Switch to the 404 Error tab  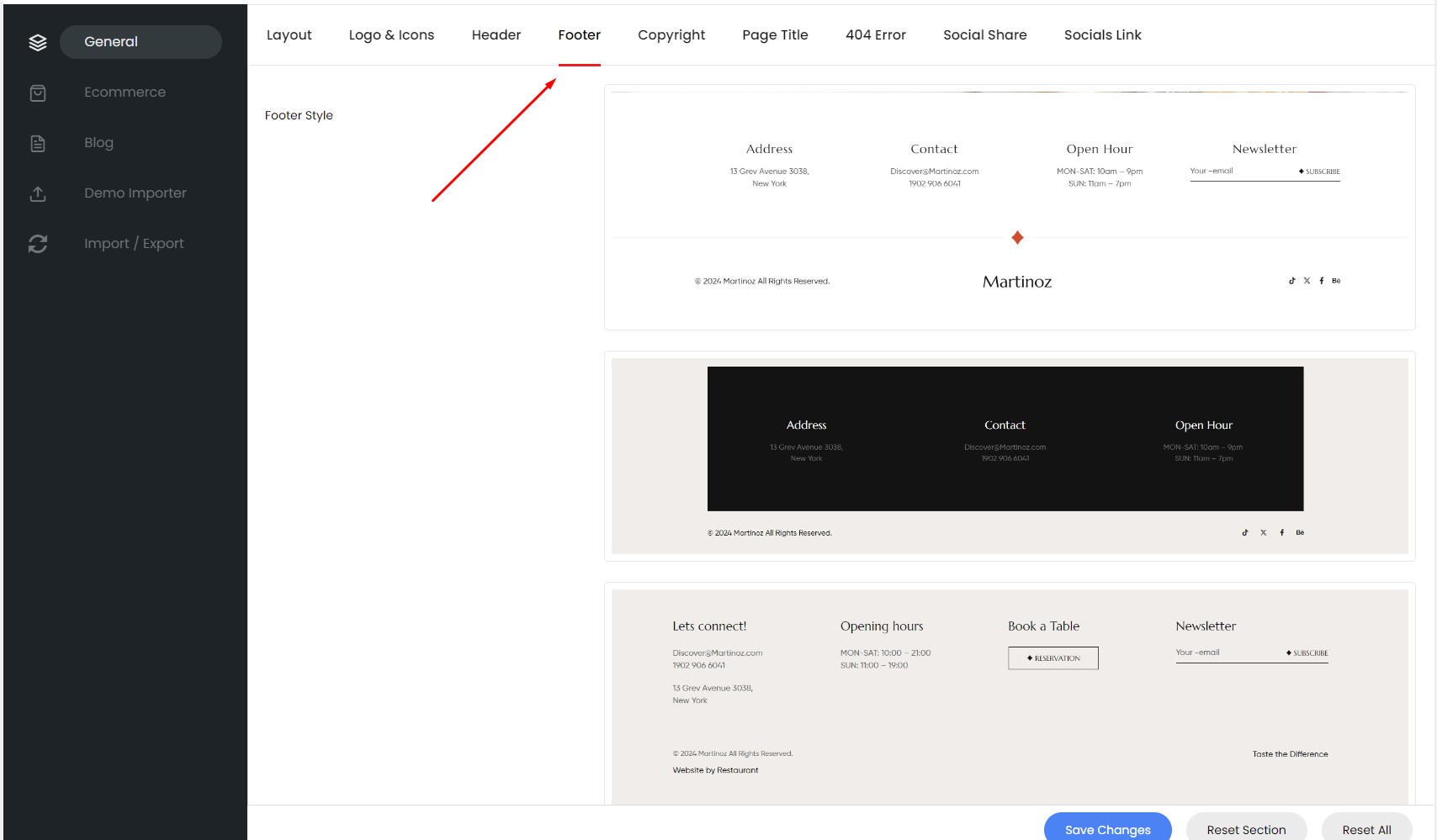[876, 35]
